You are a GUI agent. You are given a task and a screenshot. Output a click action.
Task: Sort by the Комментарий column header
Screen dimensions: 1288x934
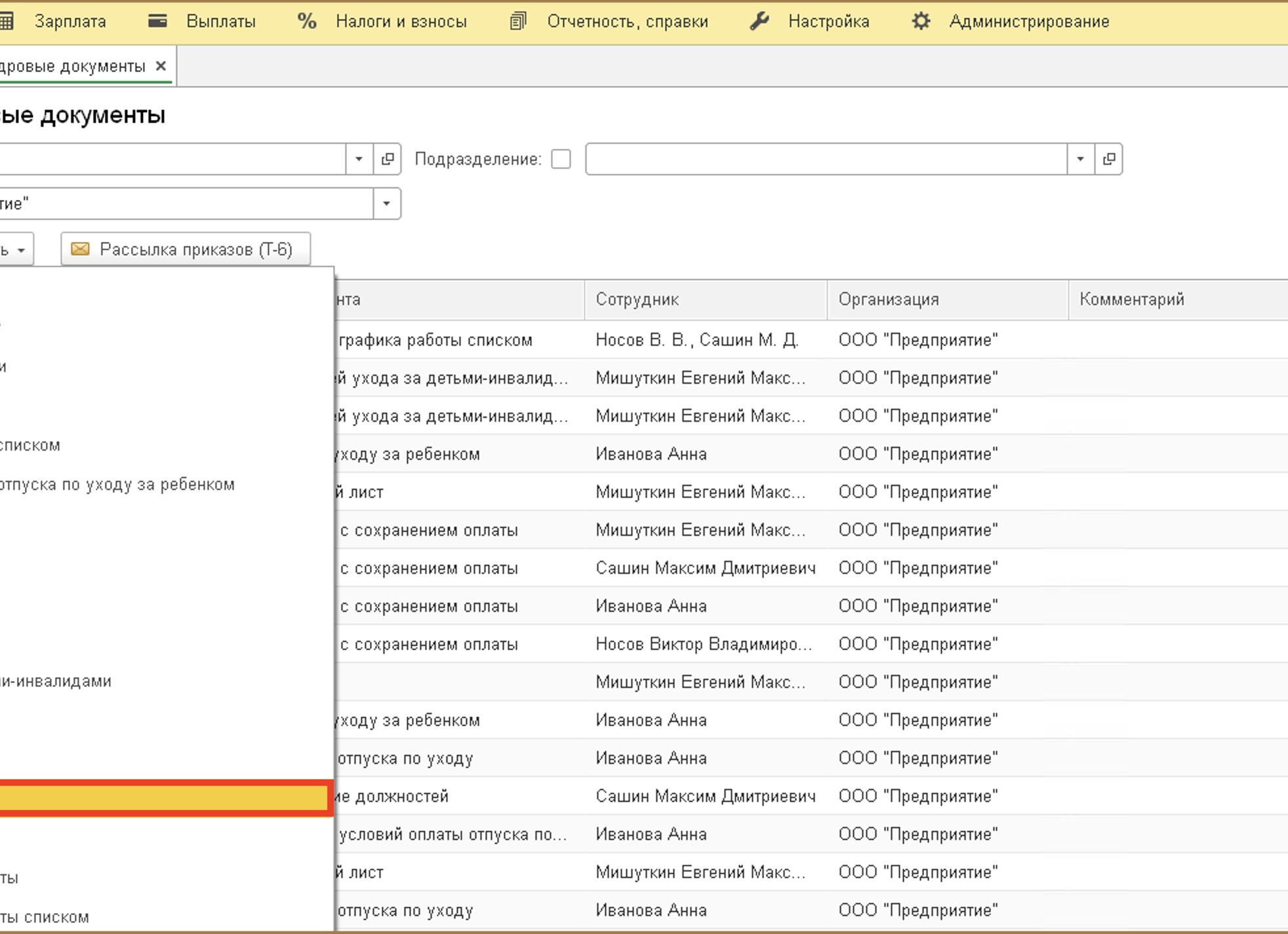point(1178,300)
